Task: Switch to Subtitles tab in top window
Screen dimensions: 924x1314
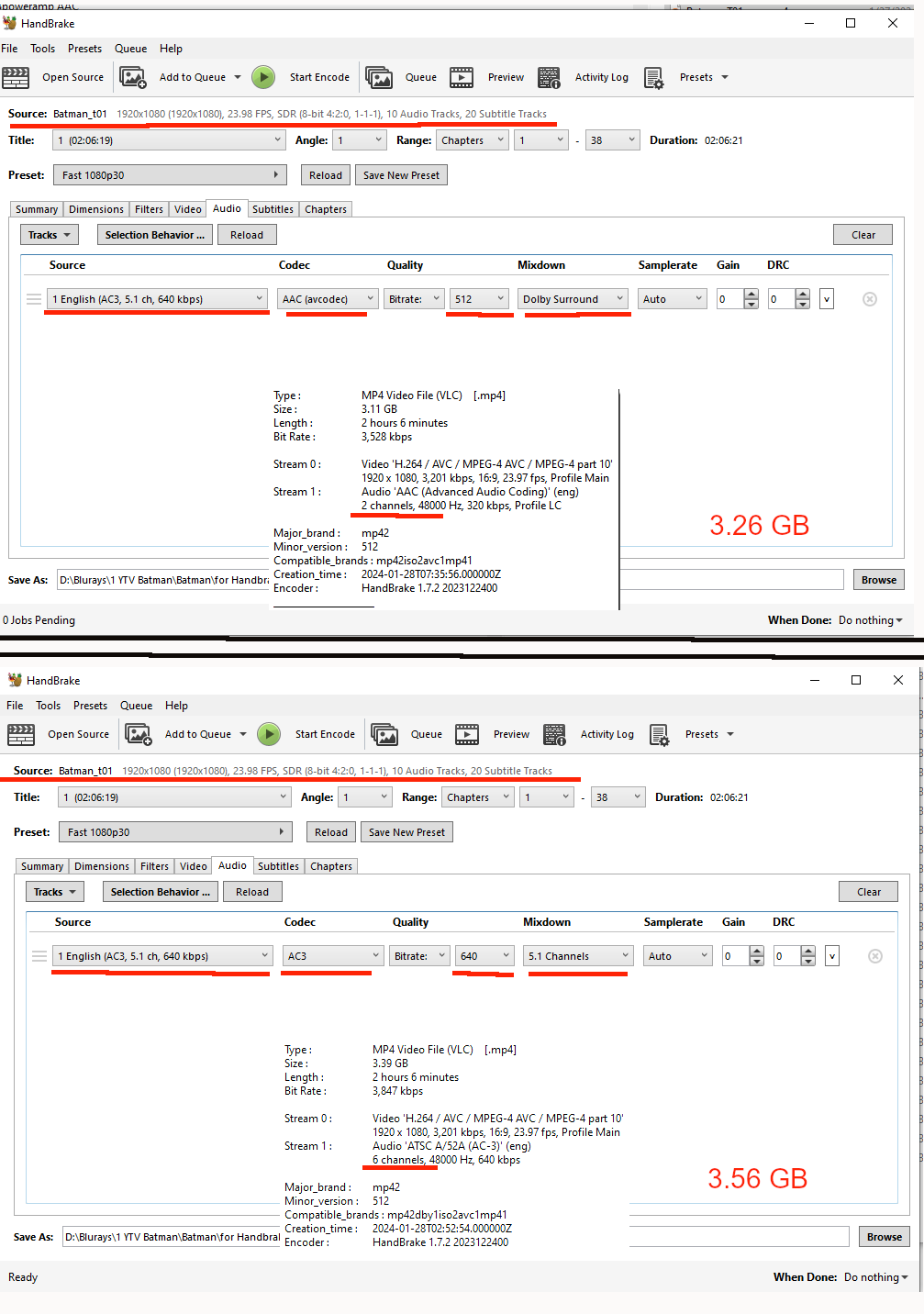Action: click(x=273, y=209)
